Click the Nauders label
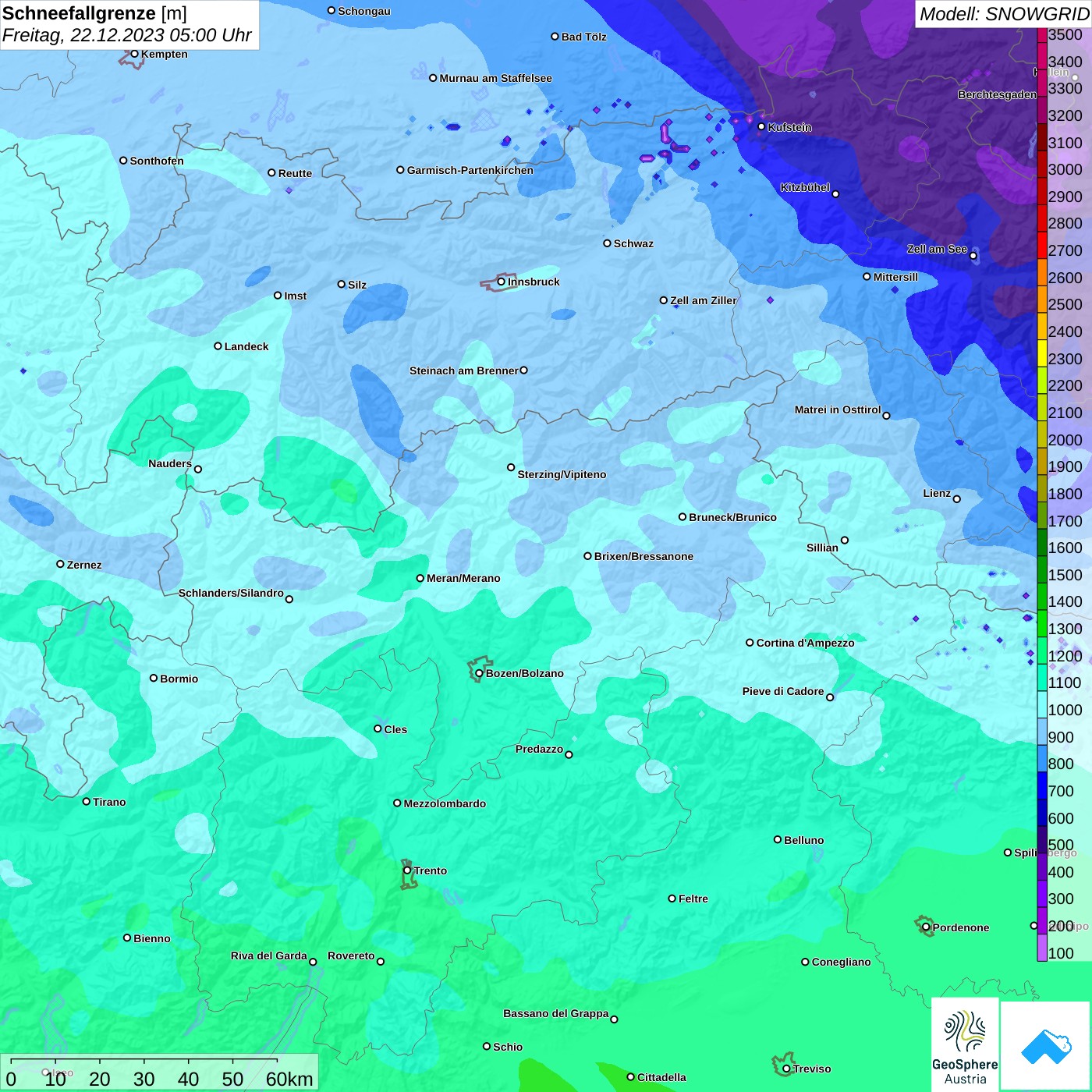 [x=170, y=463]
